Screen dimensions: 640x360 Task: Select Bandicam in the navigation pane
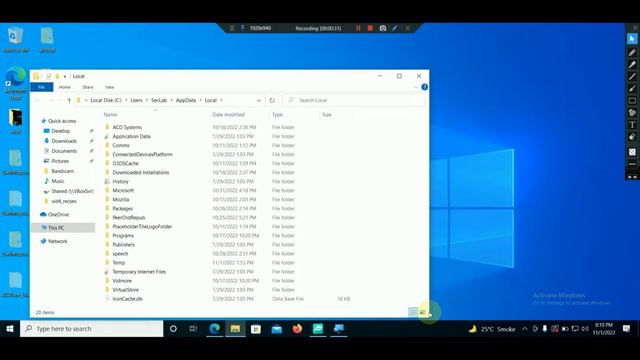coord(62,171)
